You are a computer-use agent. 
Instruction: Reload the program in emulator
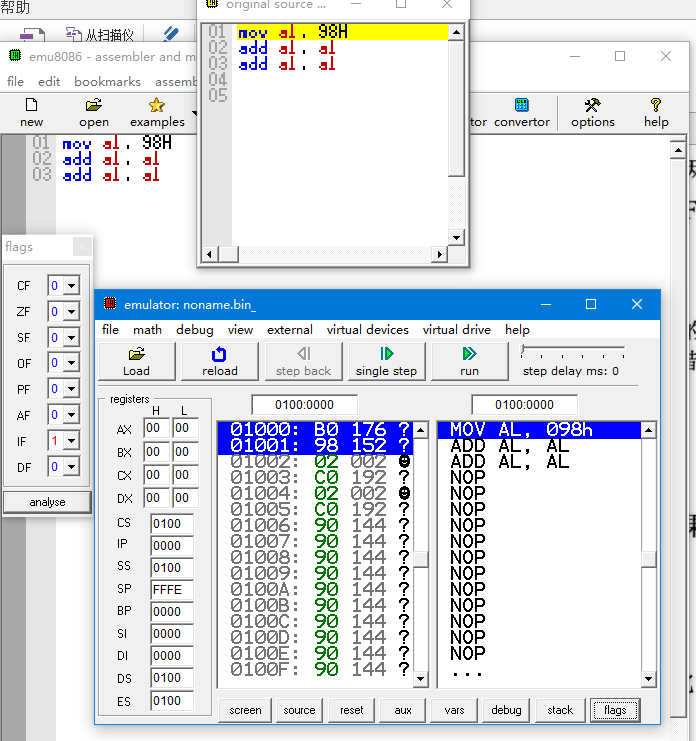pyautogui.click(x=220, y=362)
